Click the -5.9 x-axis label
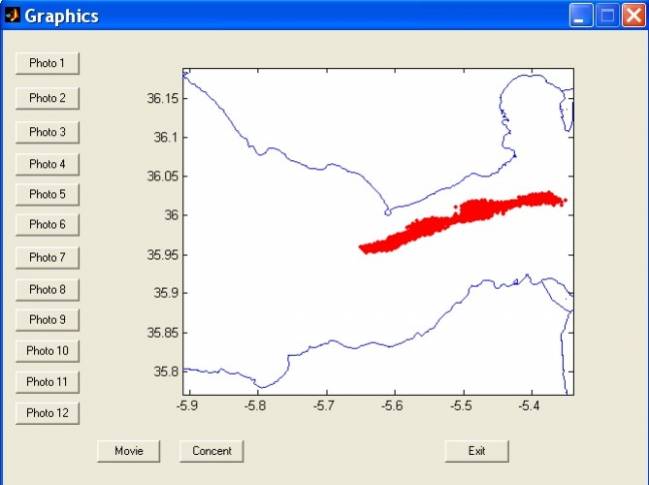The image size is (649, 485). [187, 406]
